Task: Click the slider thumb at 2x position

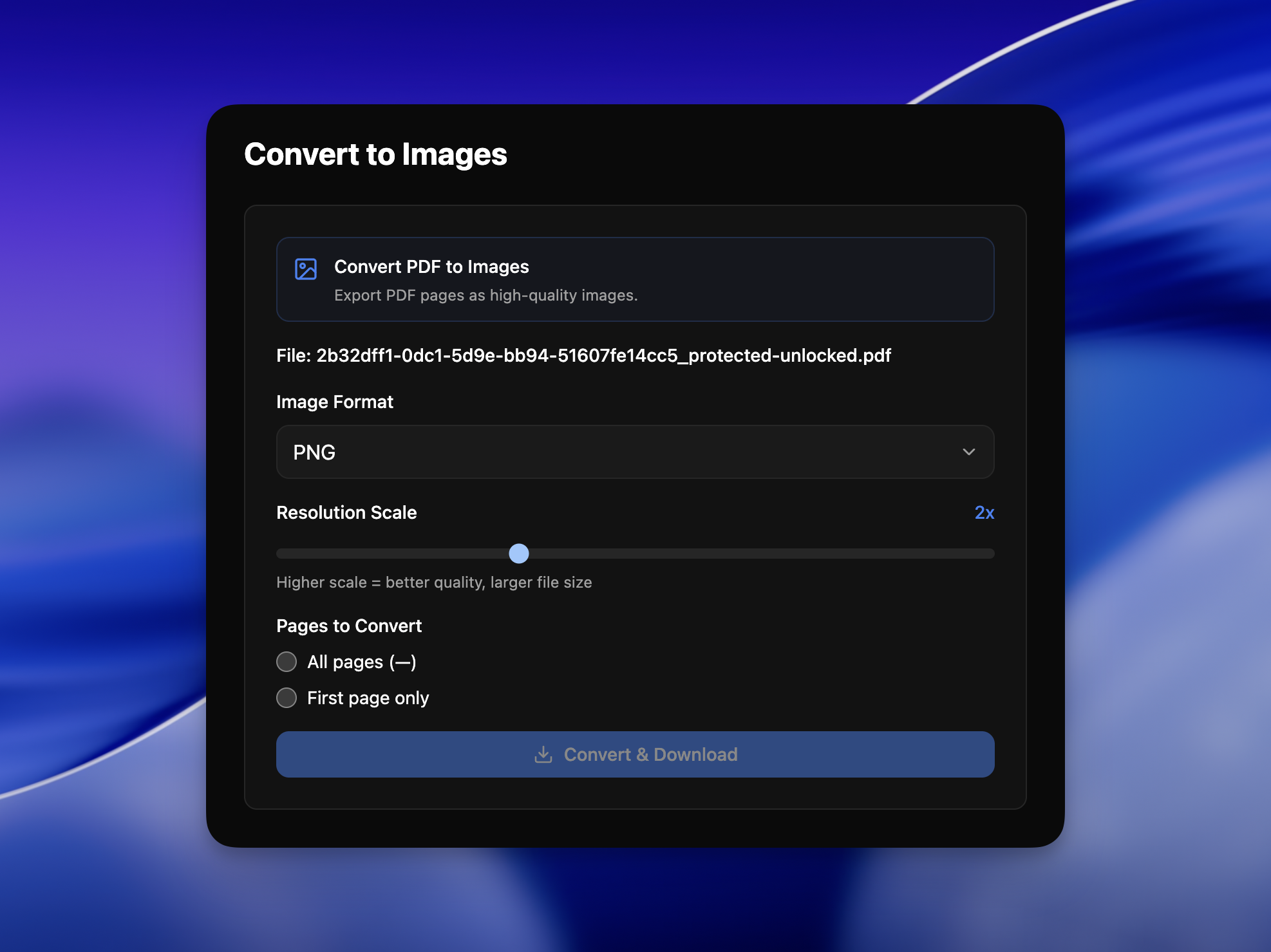Action: pyautogui.click(x=519, y=554)
